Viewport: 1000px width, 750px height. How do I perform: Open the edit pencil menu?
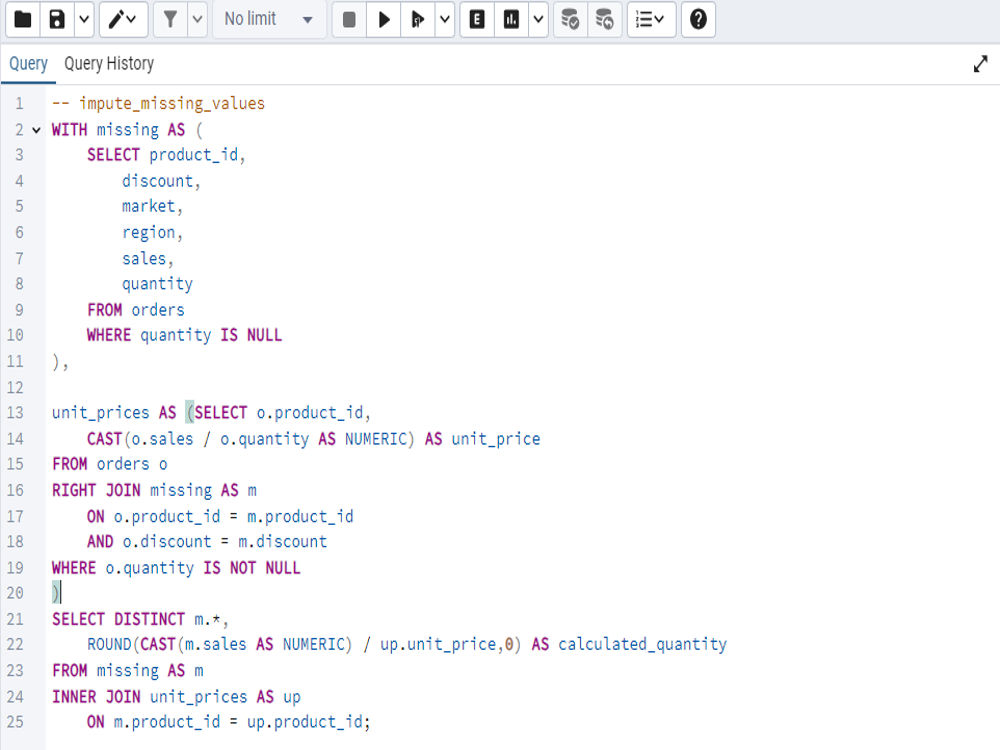pos(122,19)
